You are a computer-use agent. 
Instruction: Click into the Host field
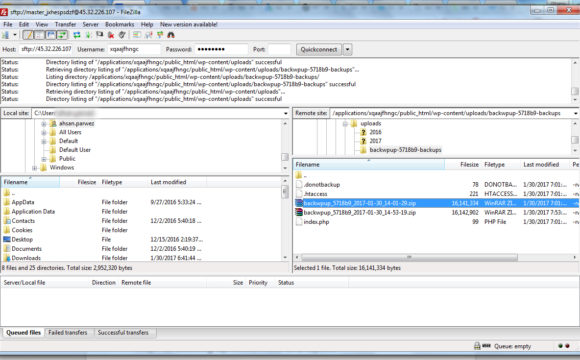click(x=46, y=49)
